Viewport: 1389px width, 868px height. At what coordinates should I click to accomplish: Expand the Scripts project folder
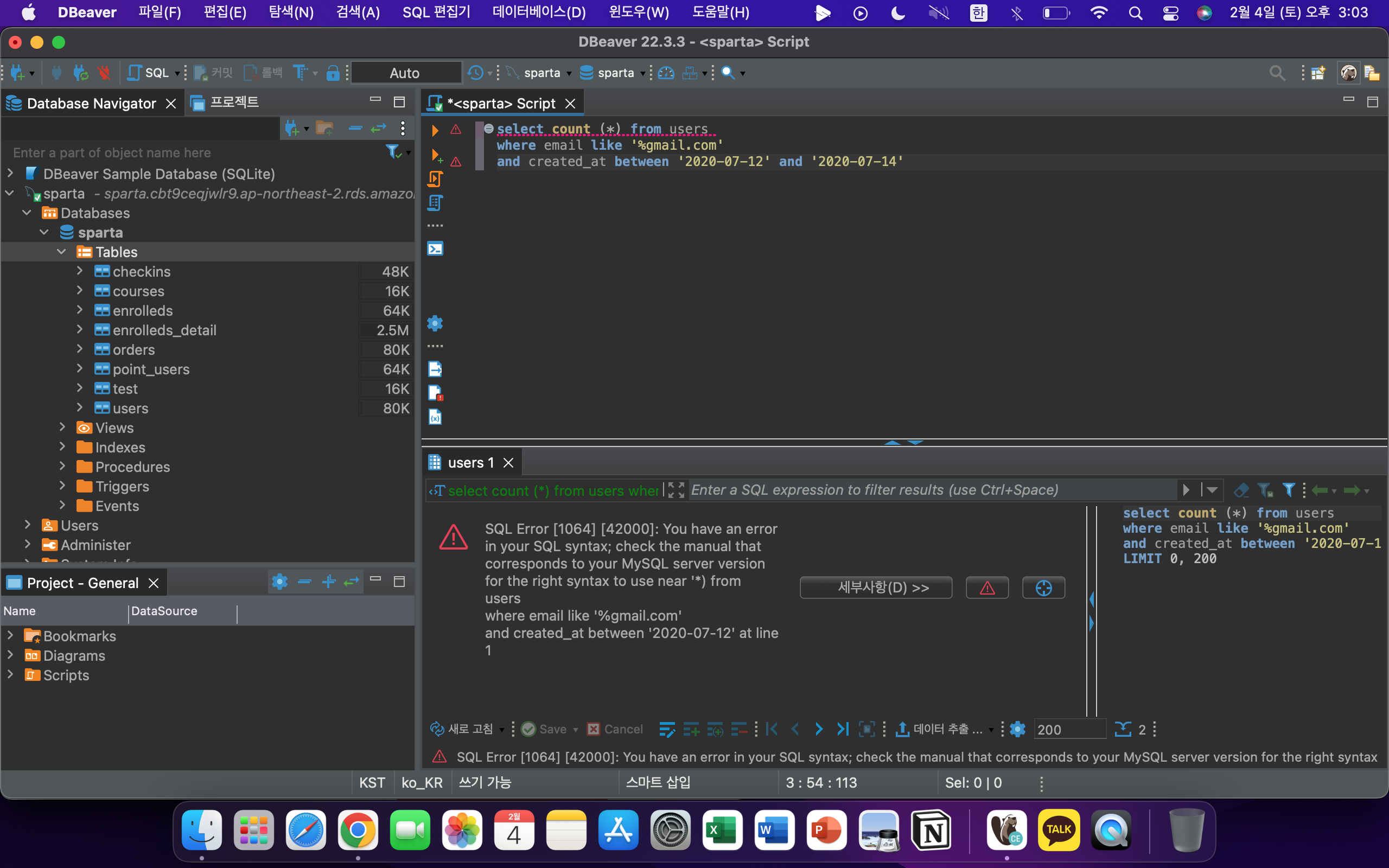click(x=10, y=674)
